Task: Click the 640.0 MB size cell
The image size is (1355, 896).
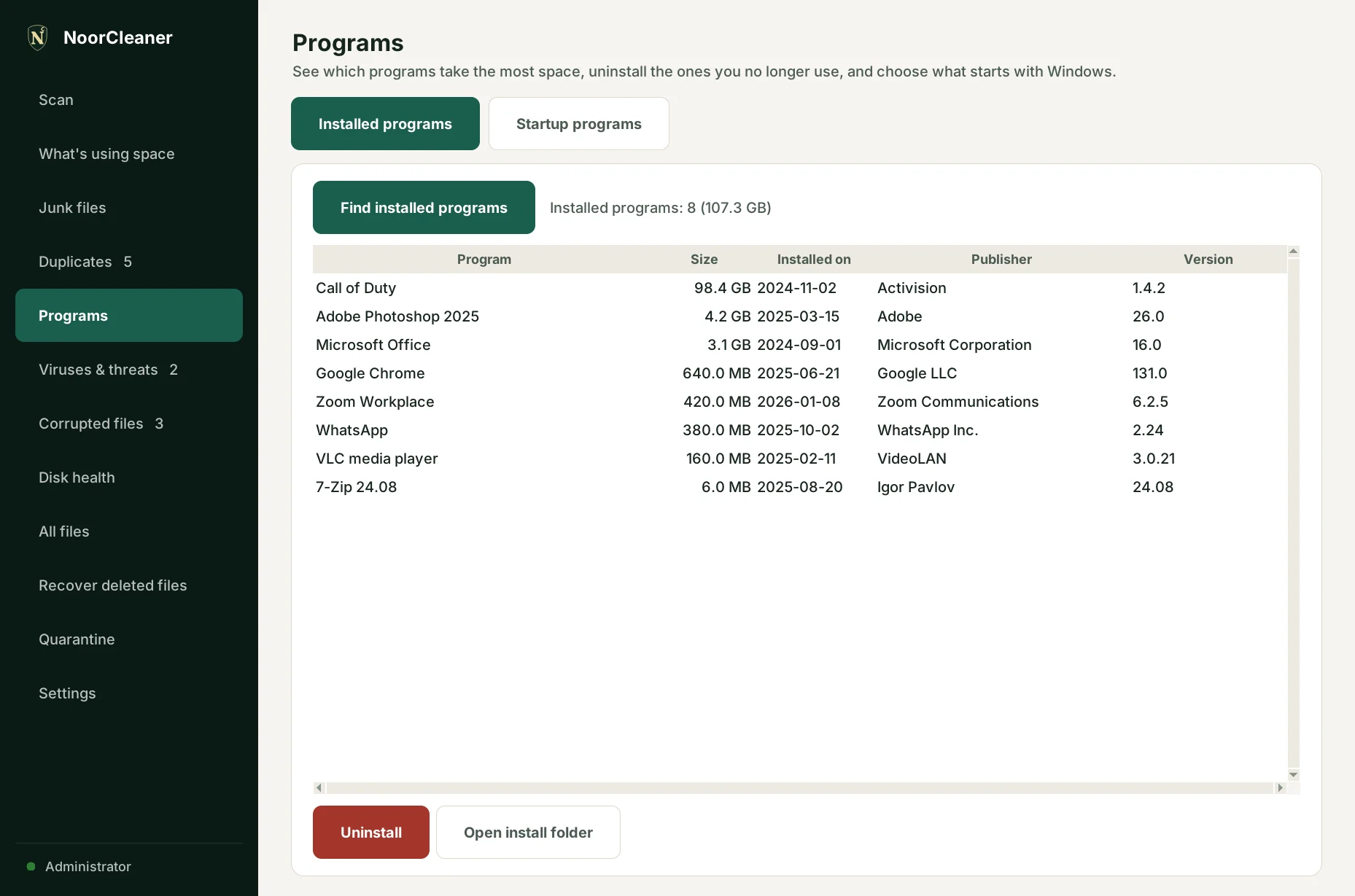Action: tap(716, 373)
